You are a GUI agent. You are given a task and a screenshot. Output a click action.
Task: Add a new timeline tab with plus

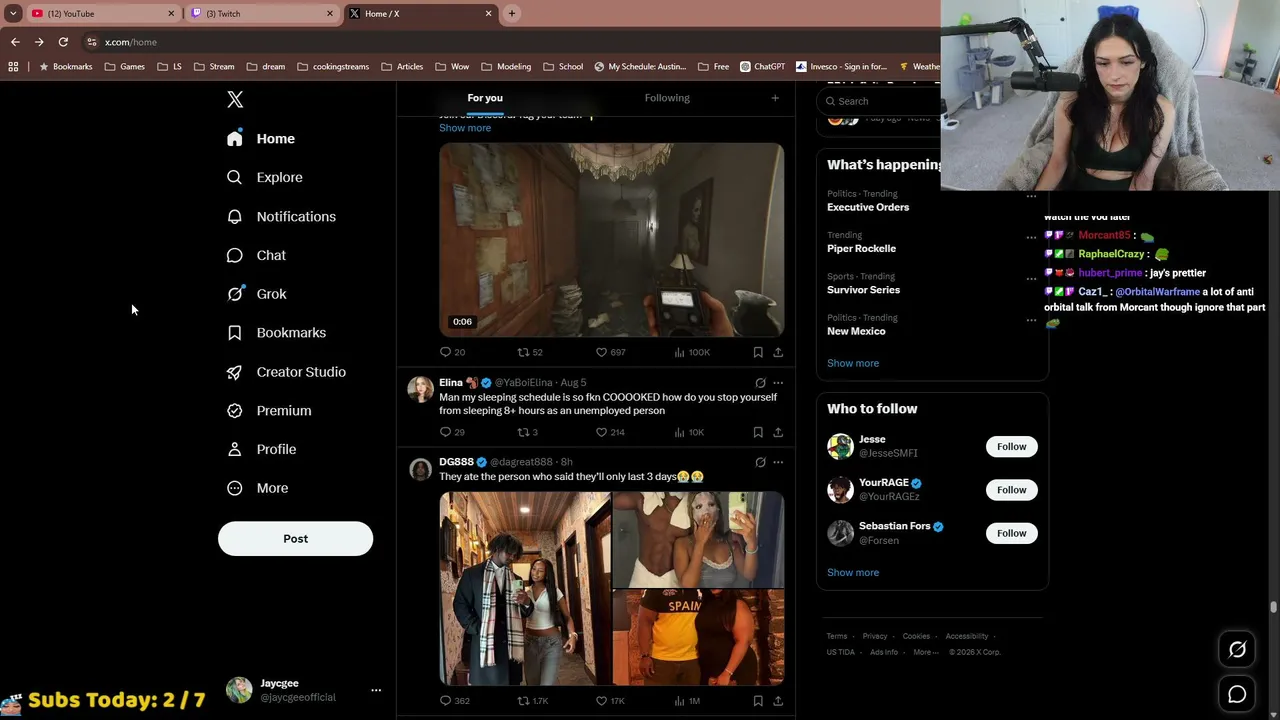[775, 98]
